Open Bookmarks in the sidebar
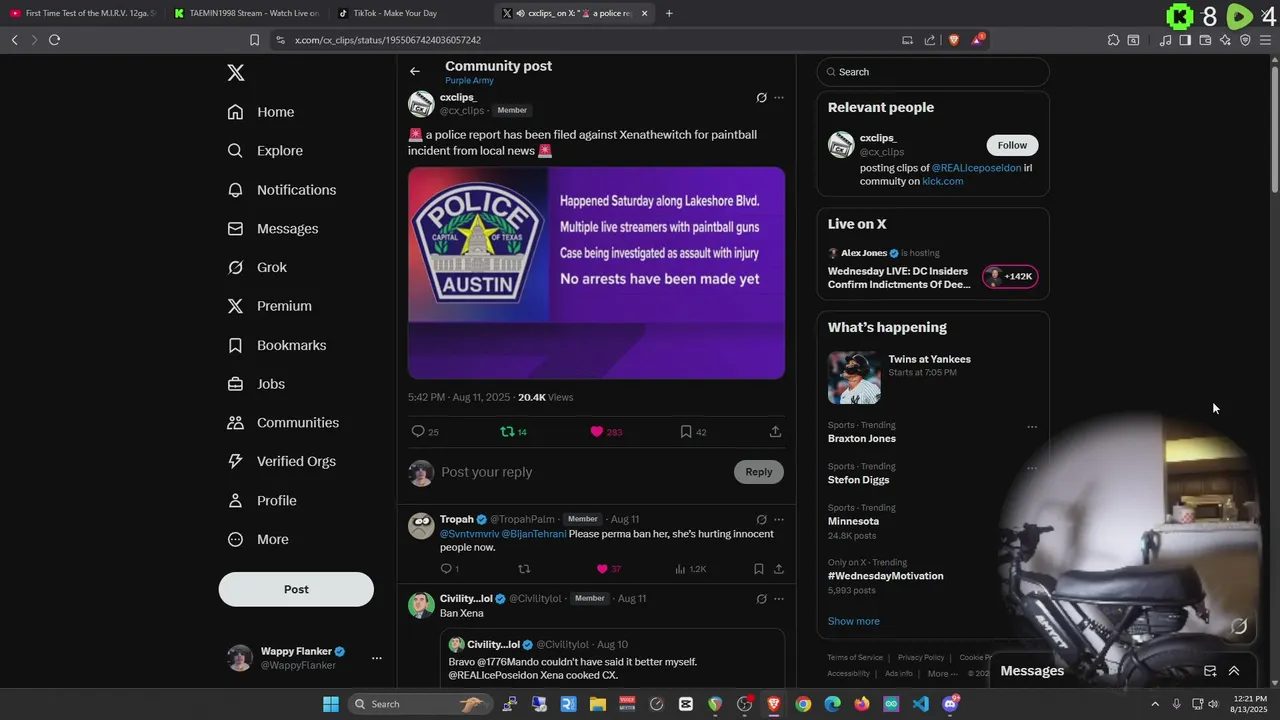1280x720 pixels. pyautogui.click(x=276, y=345)
